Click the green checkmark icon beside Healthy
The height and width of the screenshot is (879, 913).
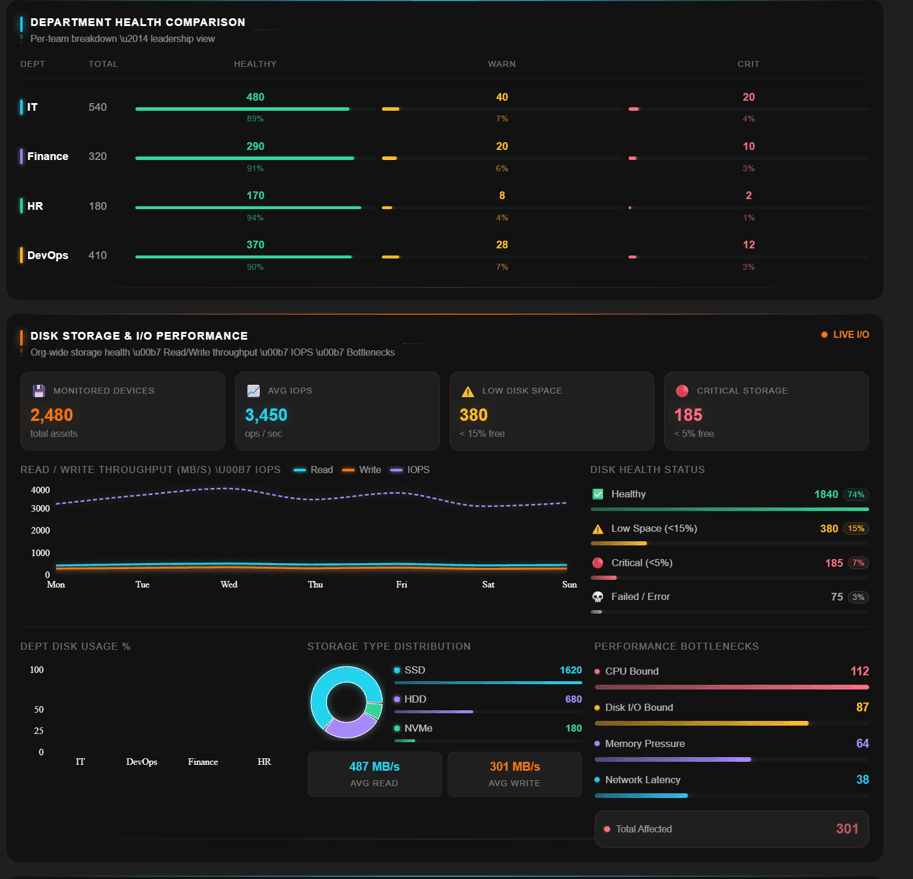(x=597, y=494)
